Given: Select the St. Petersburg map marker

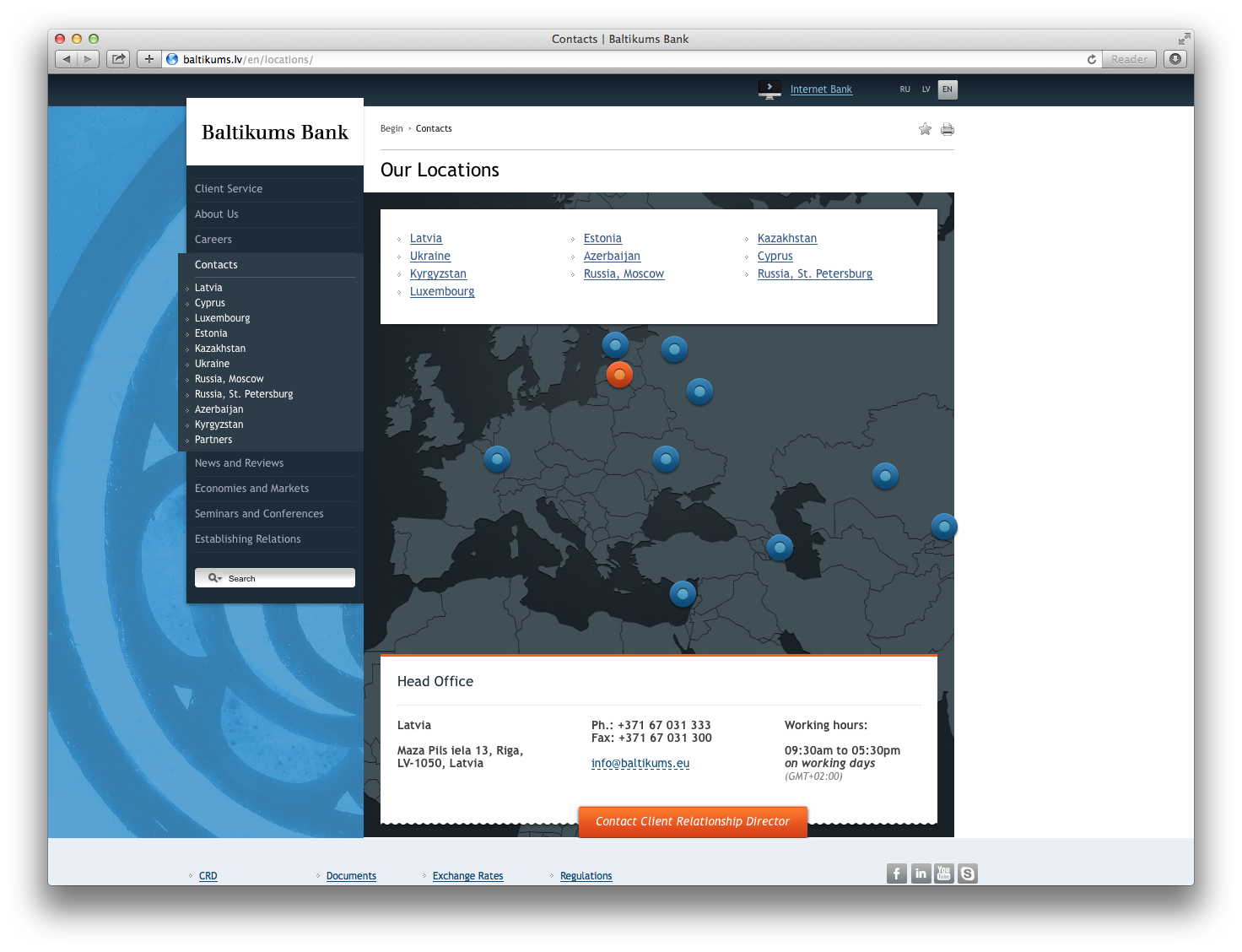Looking at the screenshot, I should (674, 349).
